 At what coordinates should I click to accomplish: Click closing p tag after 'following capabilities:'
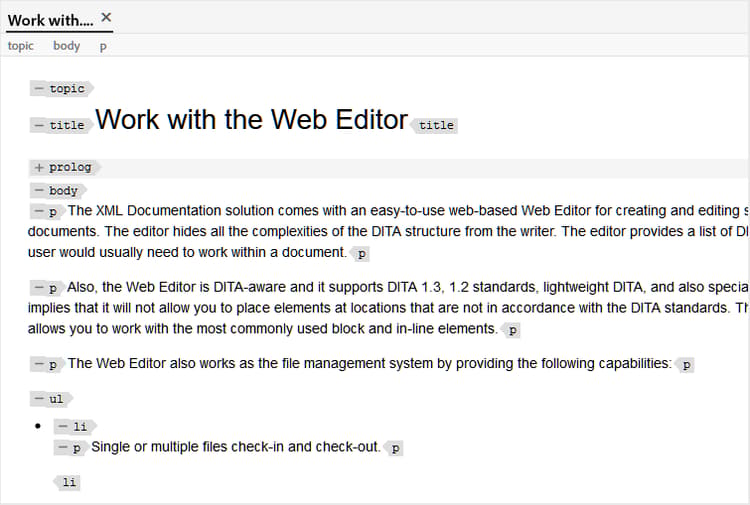point(685,365)
